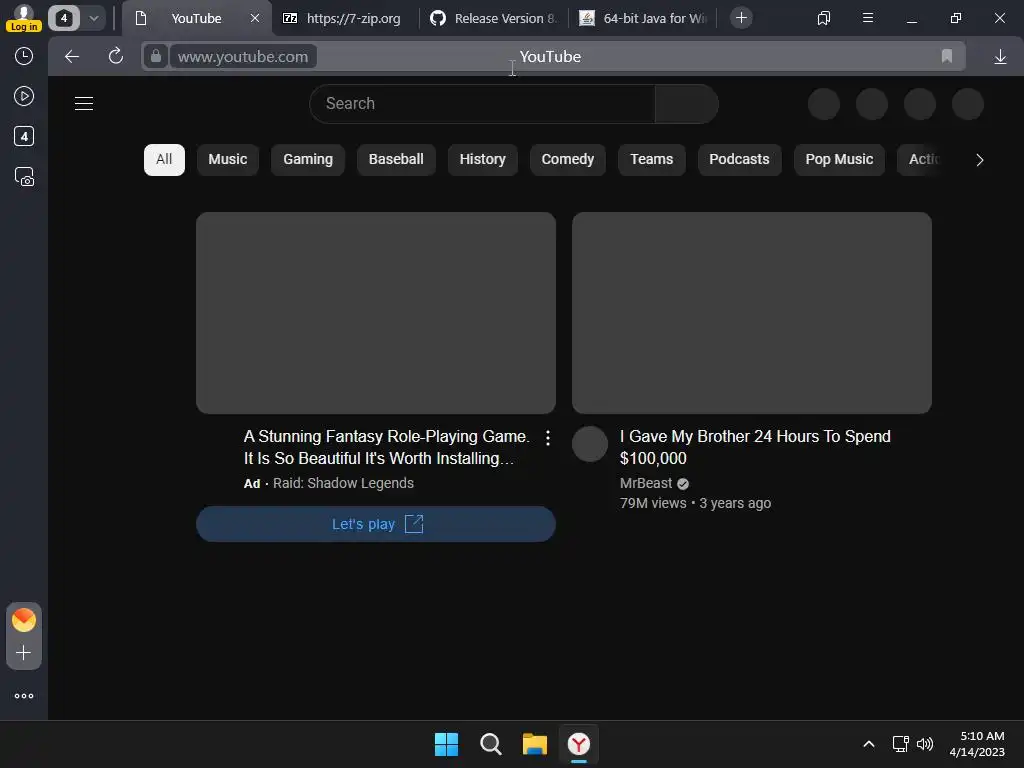Open a new browser tab

(x=741, y=18)
